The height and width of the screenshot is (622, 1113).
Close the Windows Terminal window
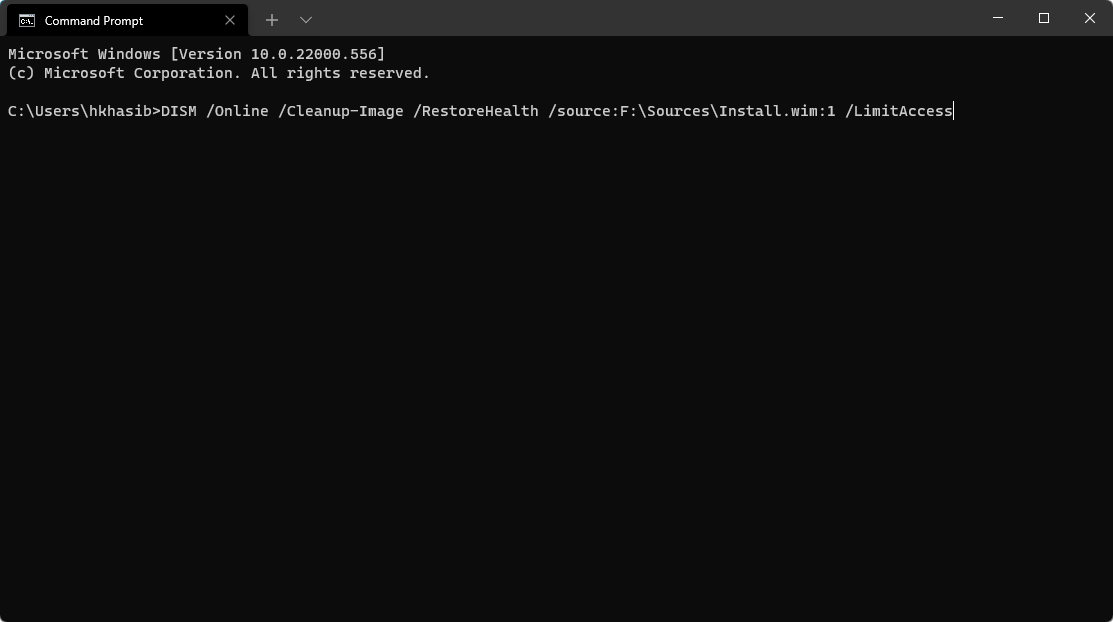[1089, 18]
